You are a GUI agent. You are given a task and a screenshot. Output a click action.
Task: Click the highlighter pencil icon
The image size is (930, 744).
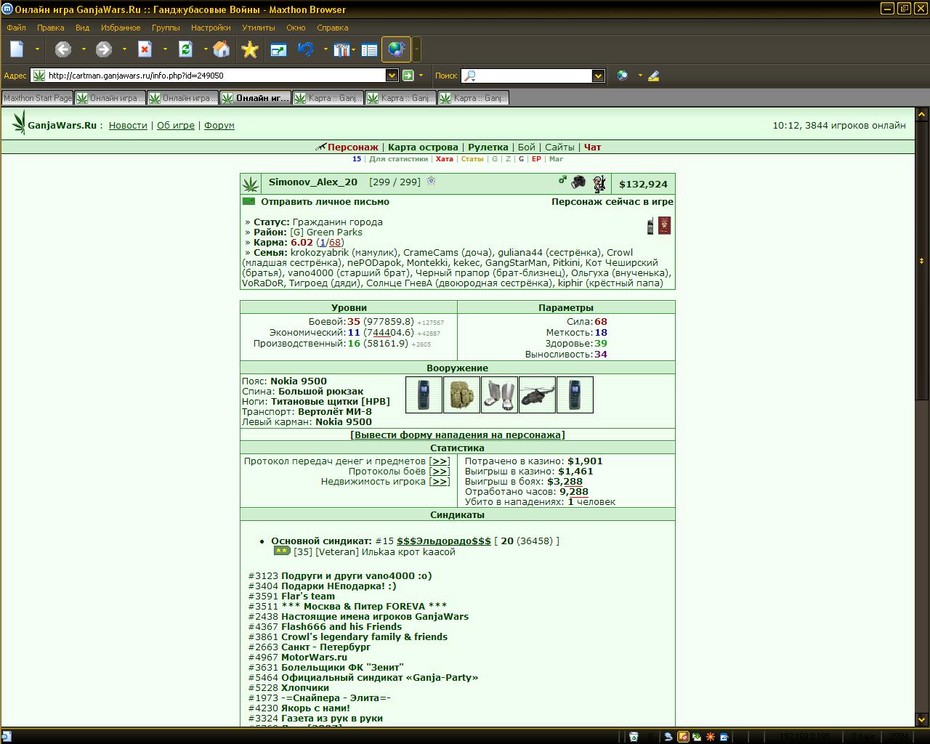click(654, 75)
